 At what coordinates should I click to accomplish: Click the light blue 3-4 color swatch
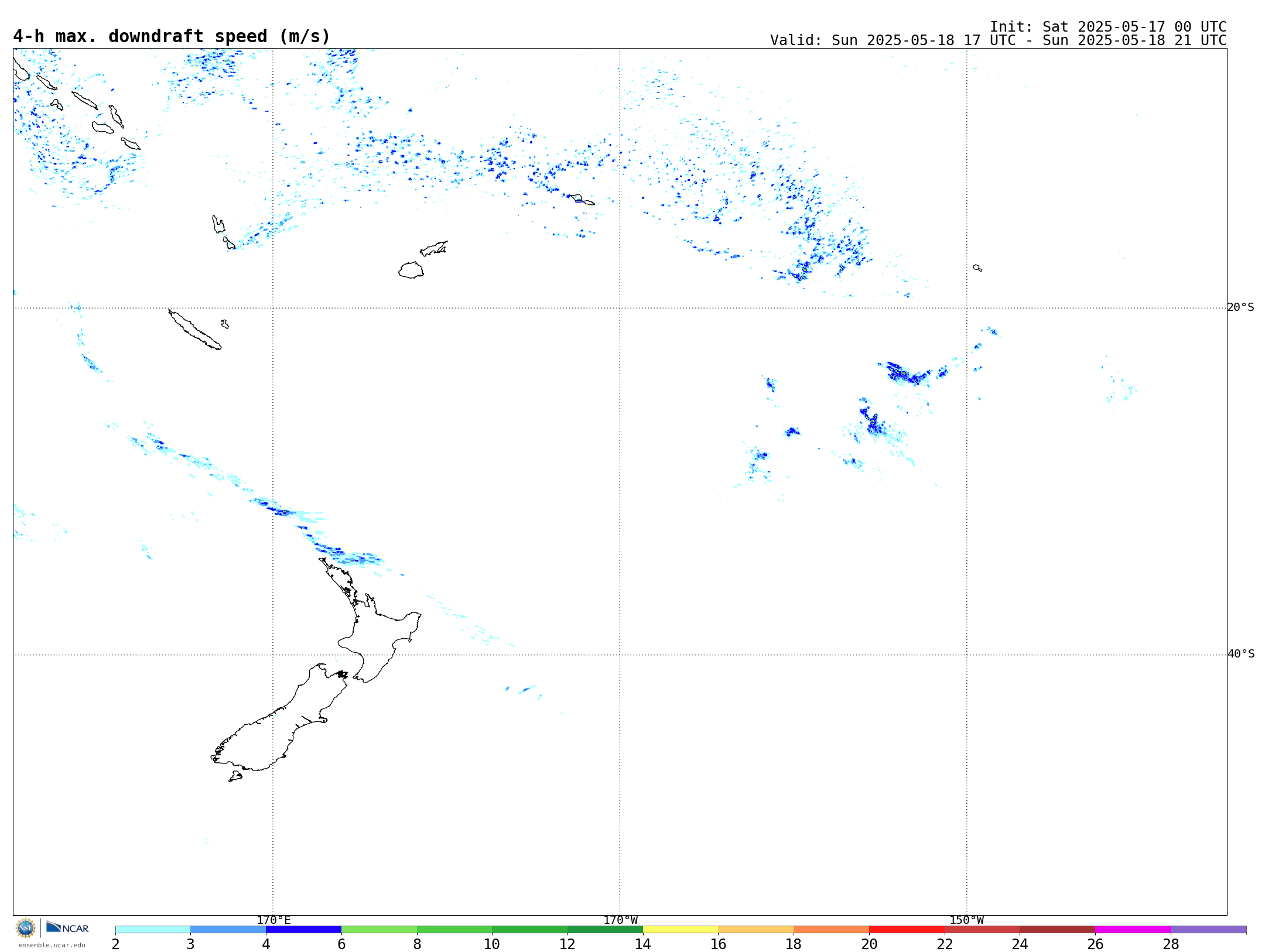(228, 930)
